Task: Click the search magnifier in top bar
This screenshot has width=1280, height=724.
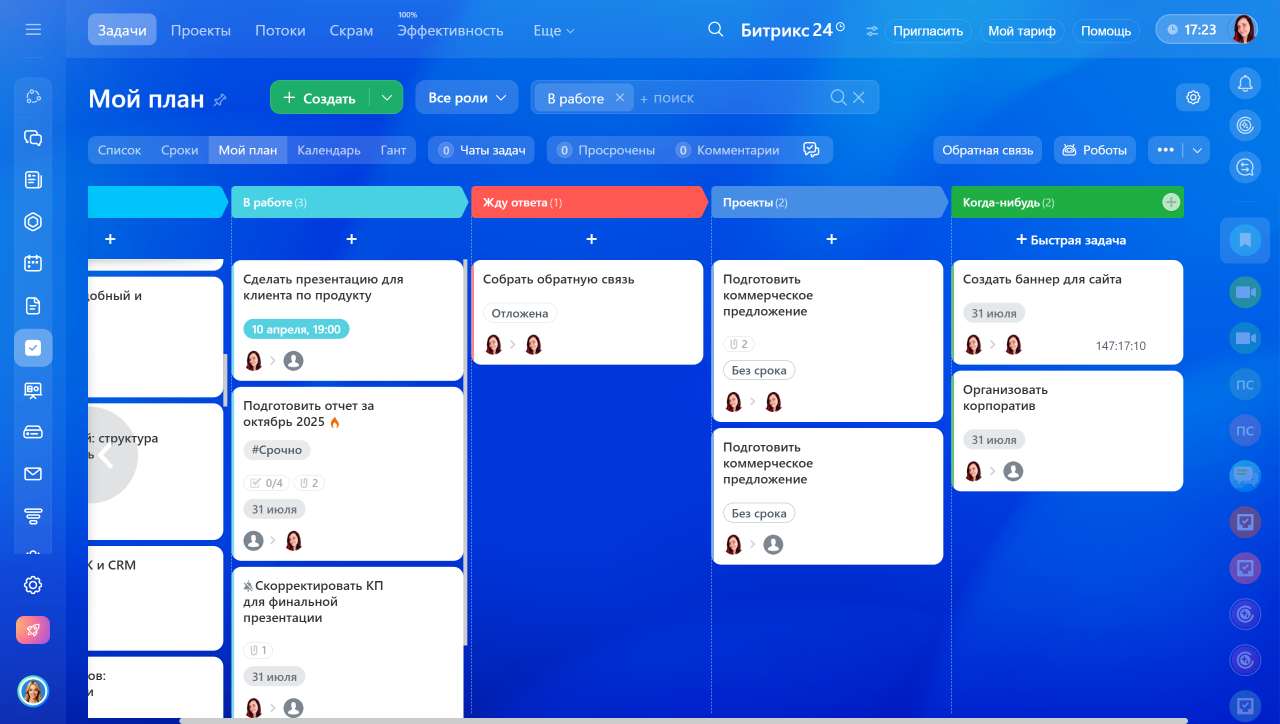Action: (715, 30)
